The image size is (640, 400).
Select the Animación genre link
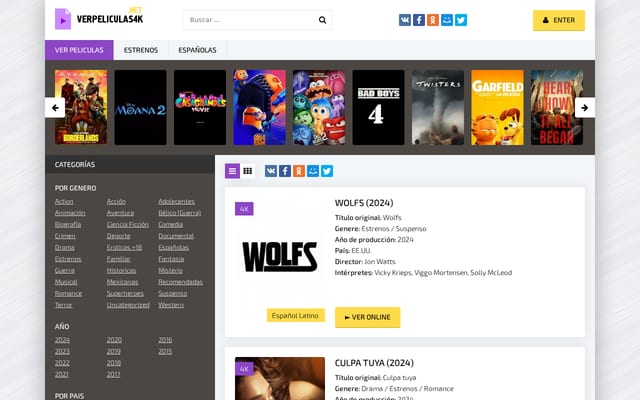[70, 213]
